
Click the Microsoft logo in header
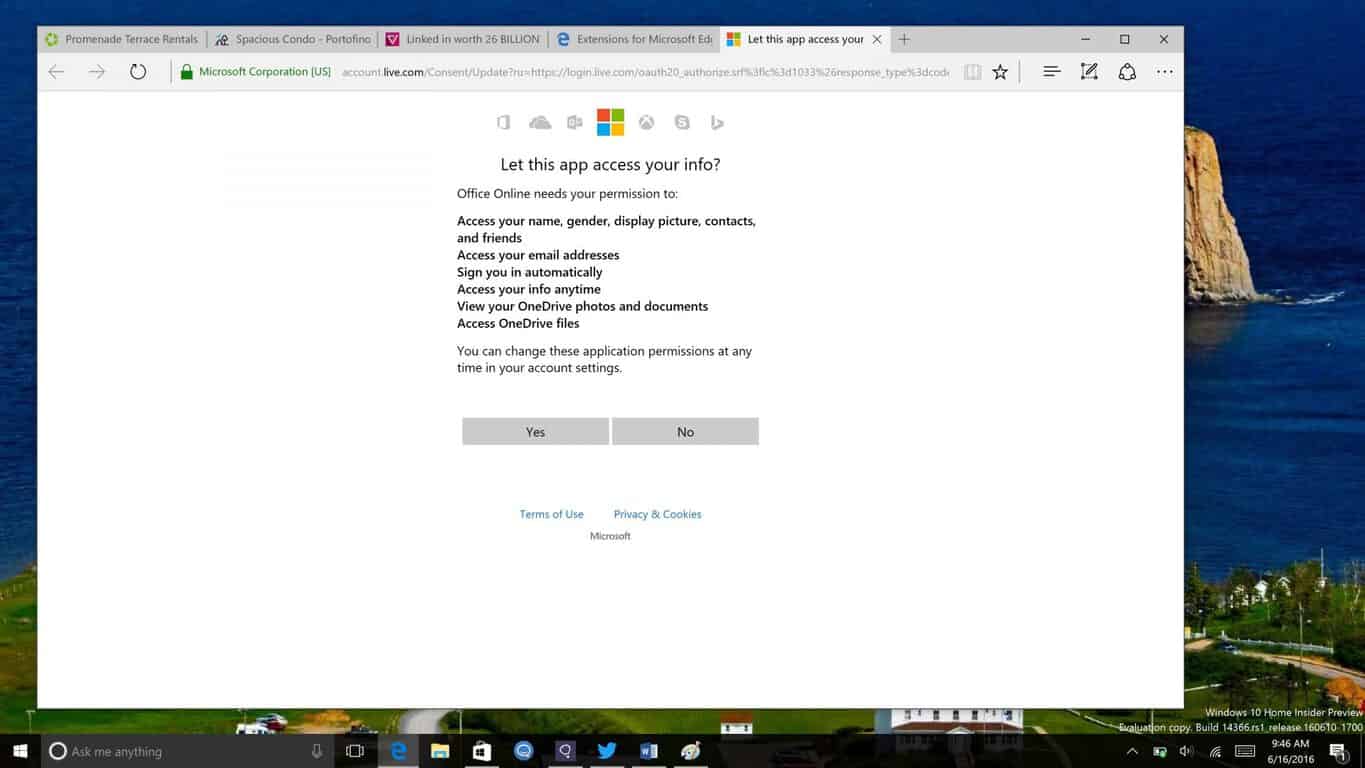pyautogui.click(x=610, y=122)
